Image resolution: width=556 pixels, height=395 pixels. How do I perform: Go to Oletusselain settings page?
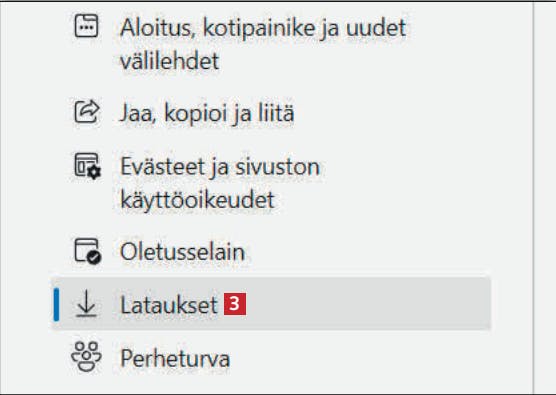pyautogui.click(x=183, y=252)
